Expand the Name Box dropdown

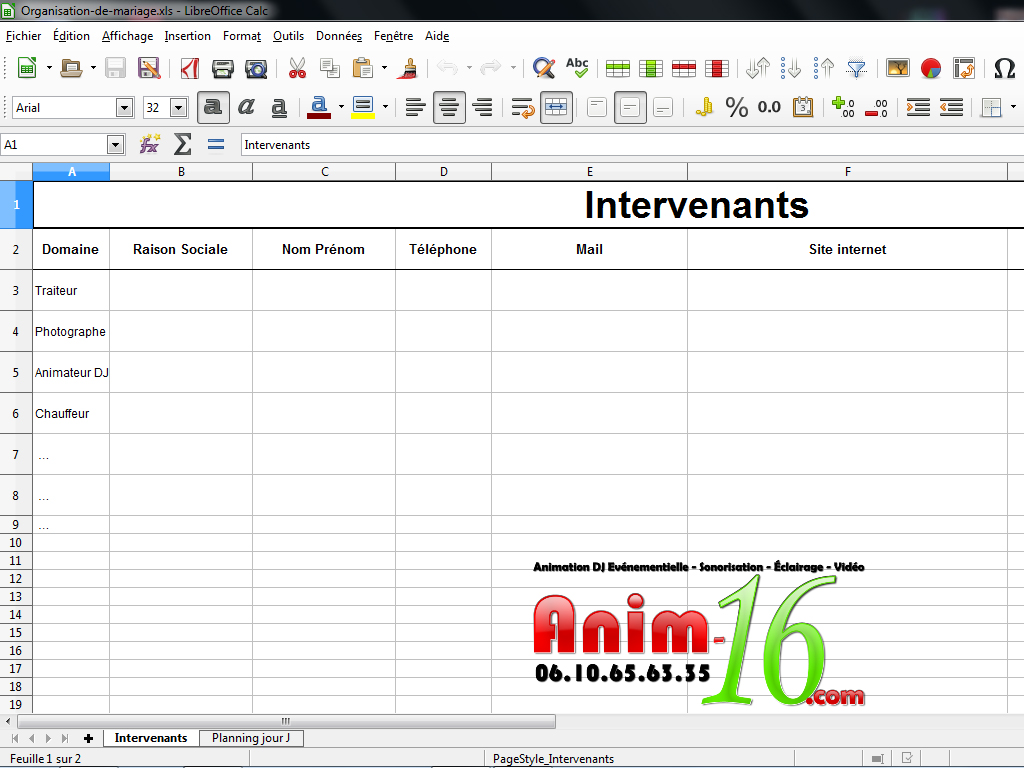point(116,144)
